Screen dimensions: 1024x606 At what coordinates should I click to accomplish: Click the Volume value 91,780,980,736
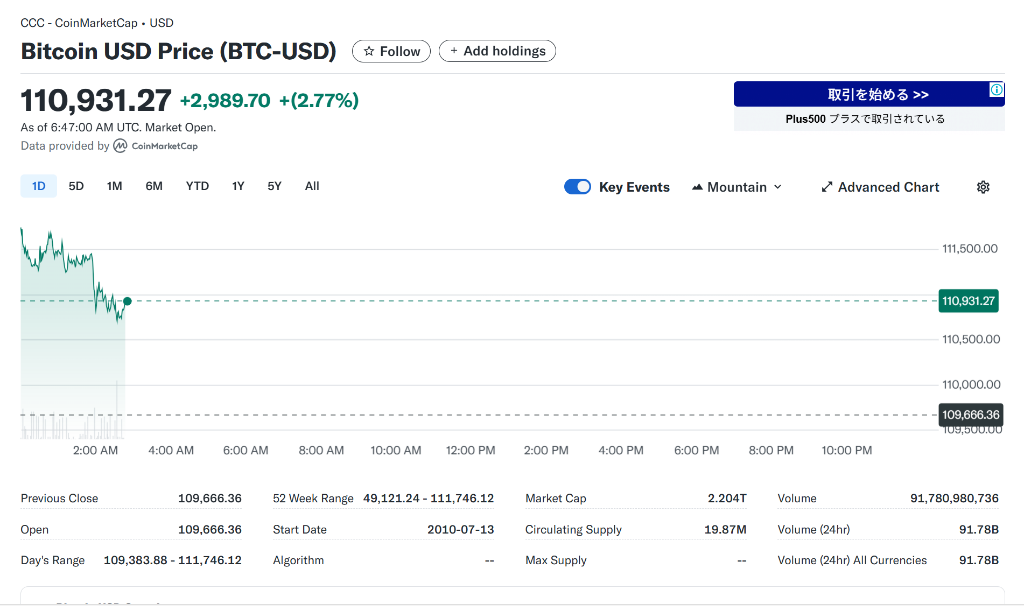(954, 498)
